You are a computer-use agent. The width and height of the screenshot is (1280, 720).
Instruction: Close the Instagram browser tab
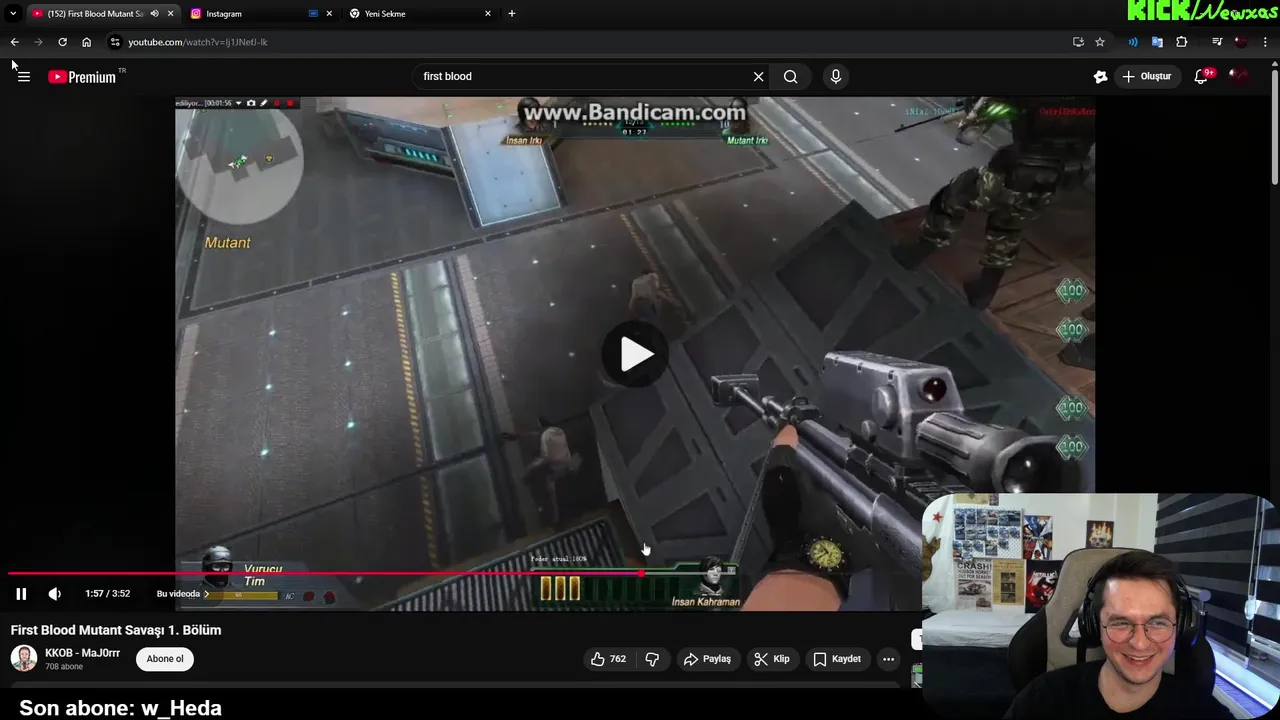[x=329, y=14]
